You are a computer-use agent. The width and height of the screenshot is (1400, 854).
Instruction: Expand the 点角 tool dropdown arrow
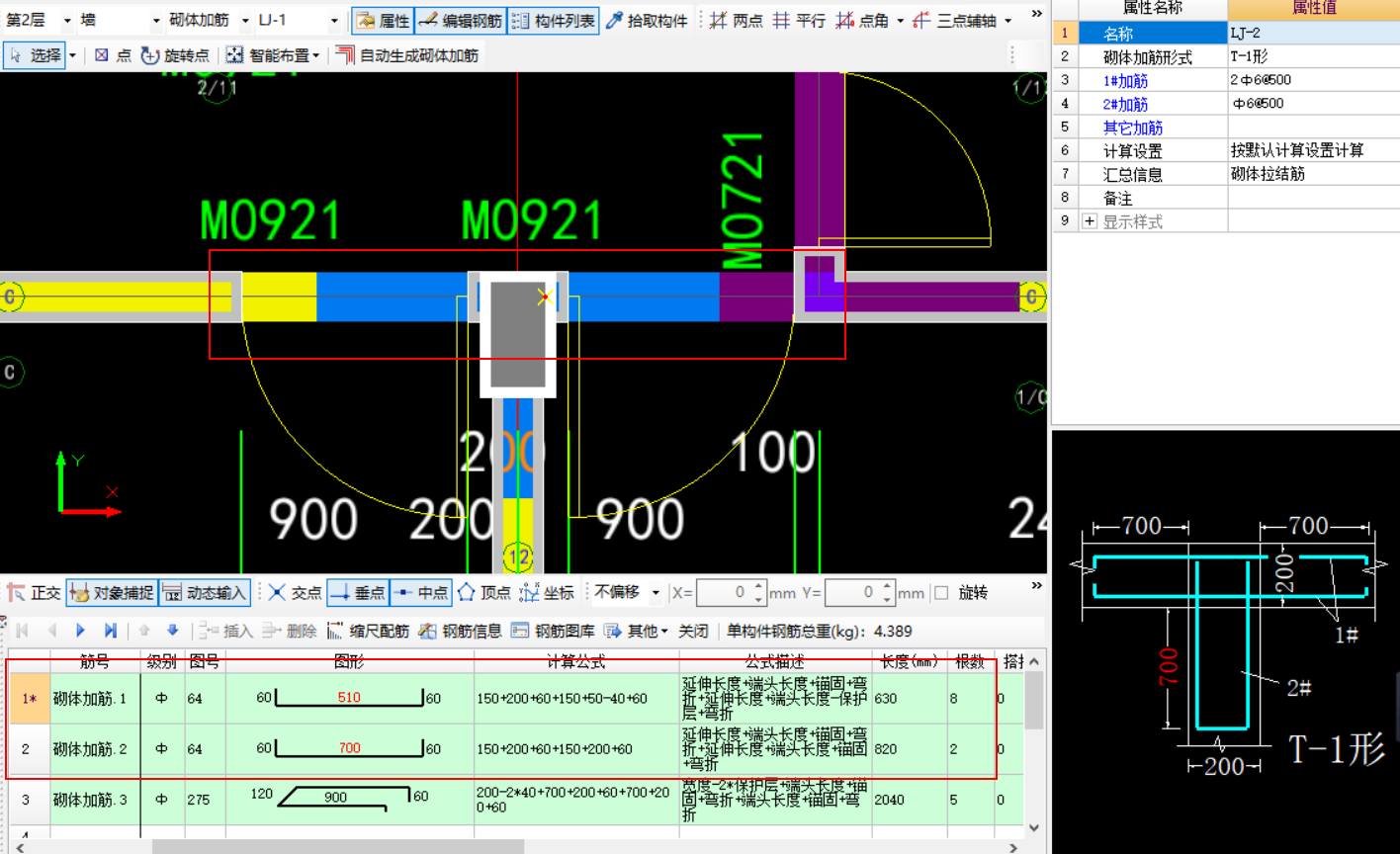click(x=900, y=21)
